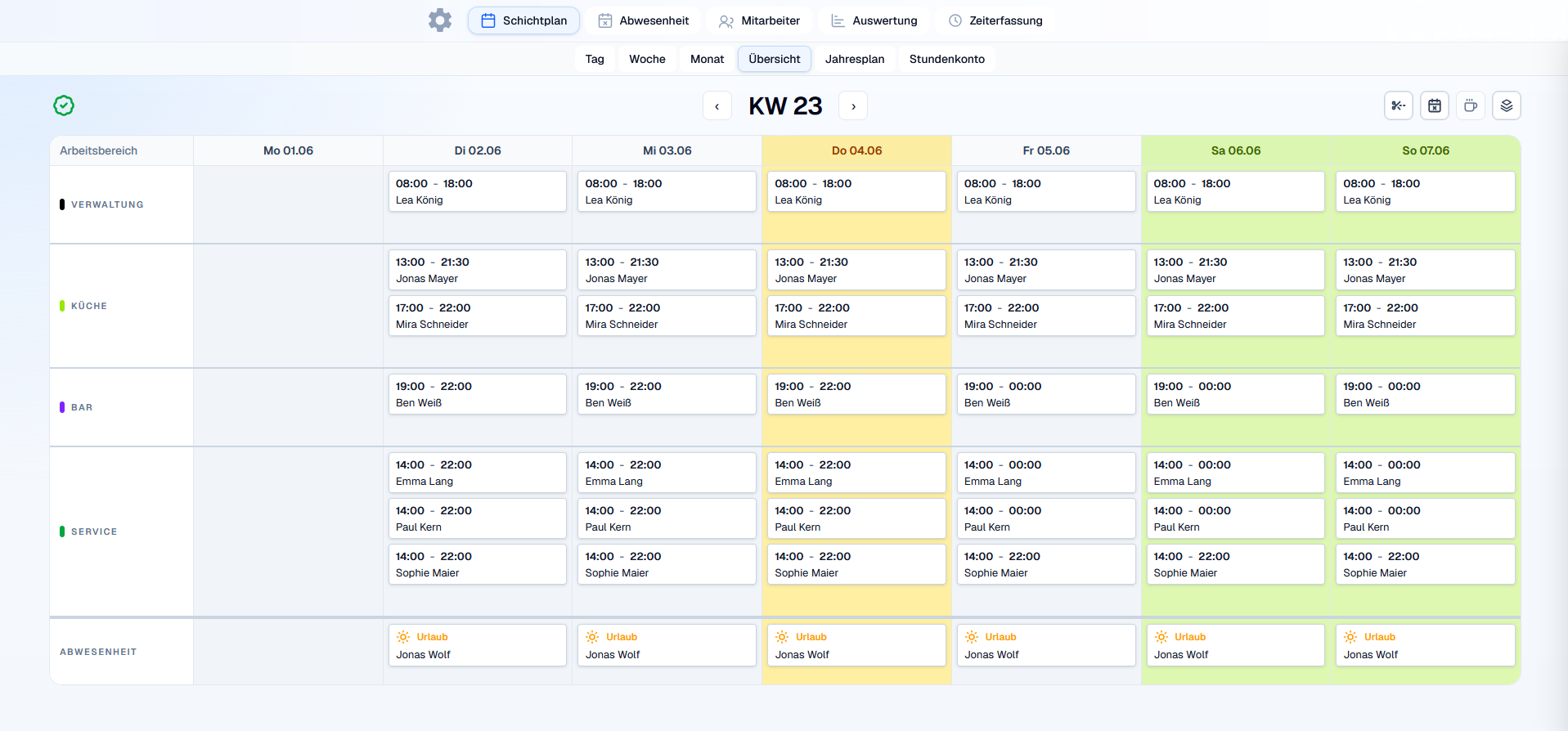The width and height of the screenshot is (1568, 731).
Task: Open Ben Weiß shift on Di 02.06
Action: tap(478, 394)
